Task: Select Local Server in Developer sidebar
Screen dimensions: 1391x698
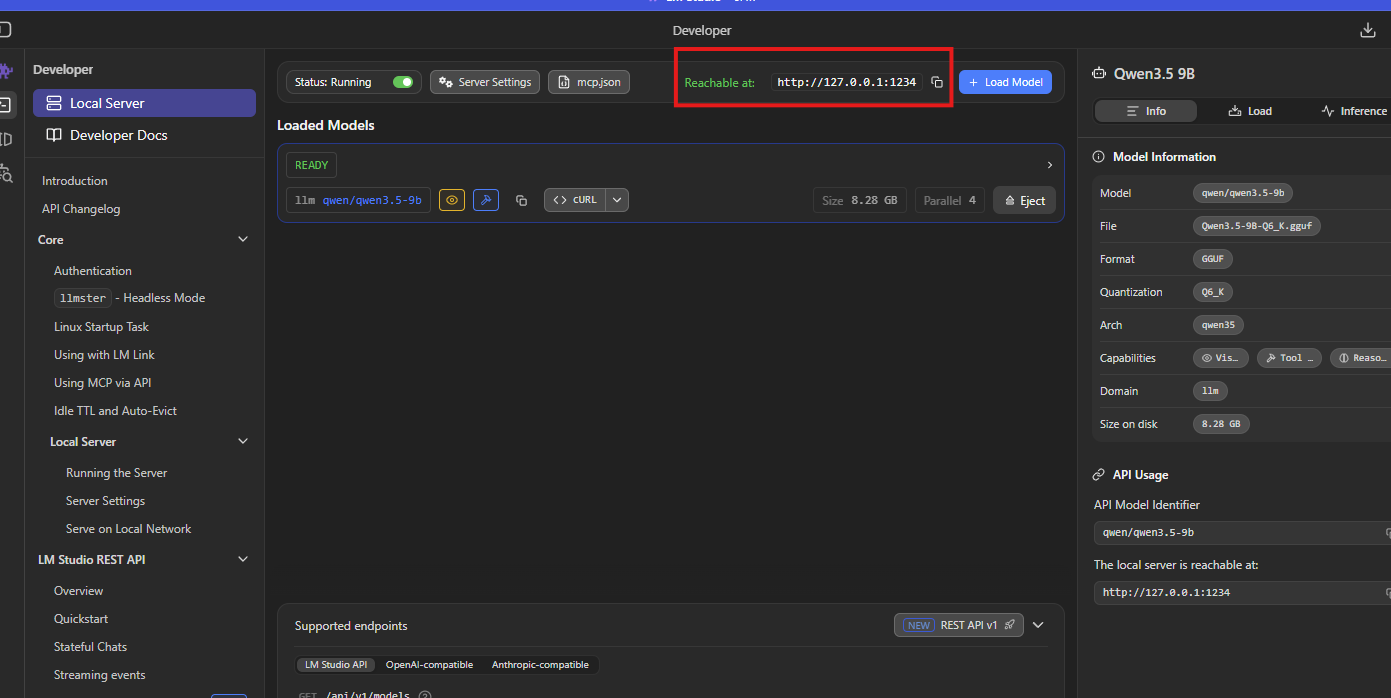Action: coord(144,103)
